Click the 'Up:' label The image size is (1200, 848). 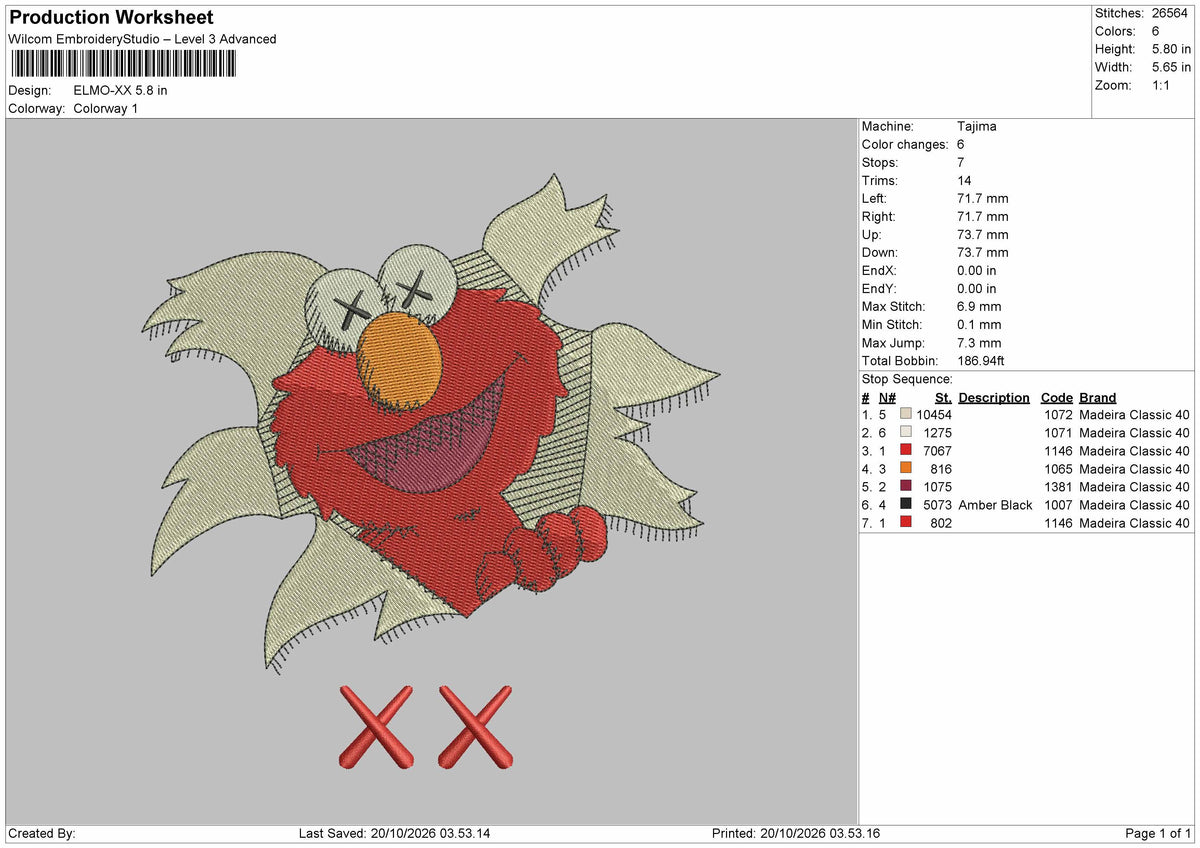(x=871, y=234)
